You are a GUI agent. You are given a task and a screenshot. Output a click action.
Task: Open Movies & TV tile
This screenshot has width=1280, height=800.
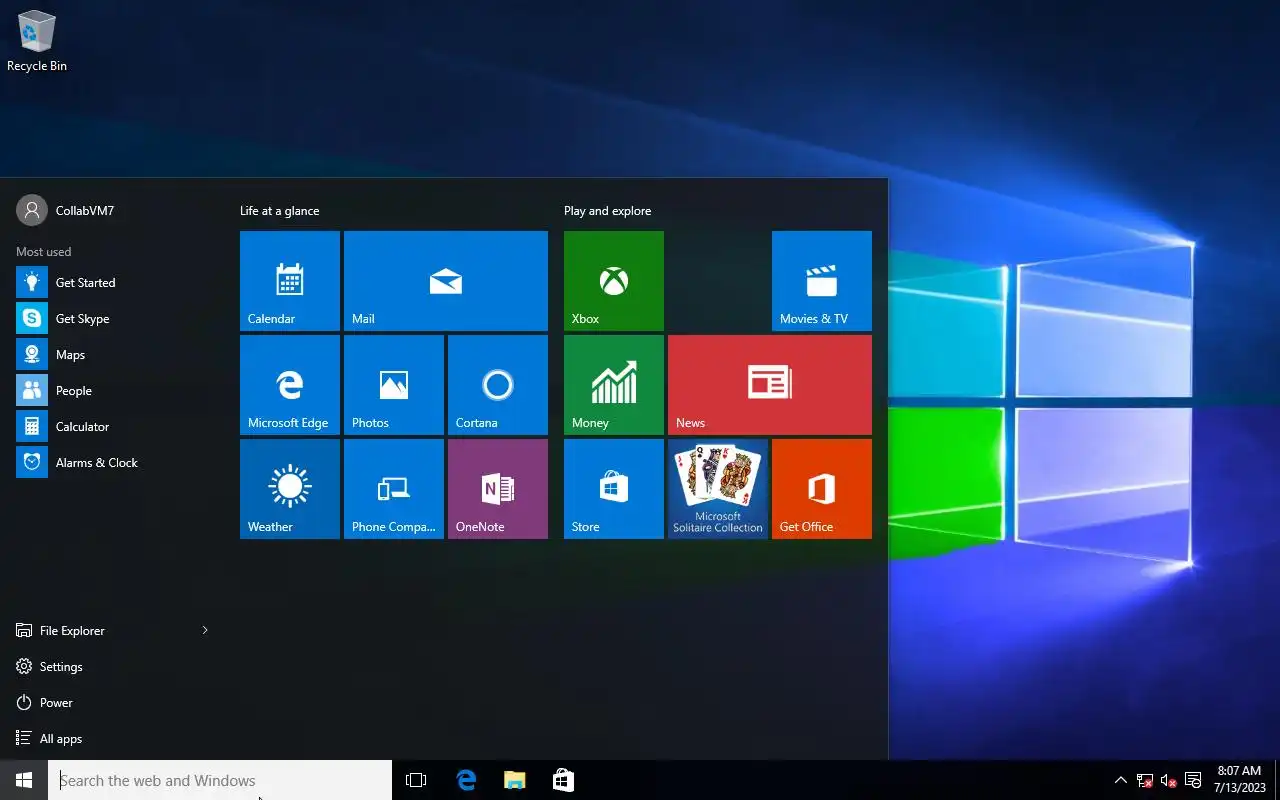click(822, 281)
